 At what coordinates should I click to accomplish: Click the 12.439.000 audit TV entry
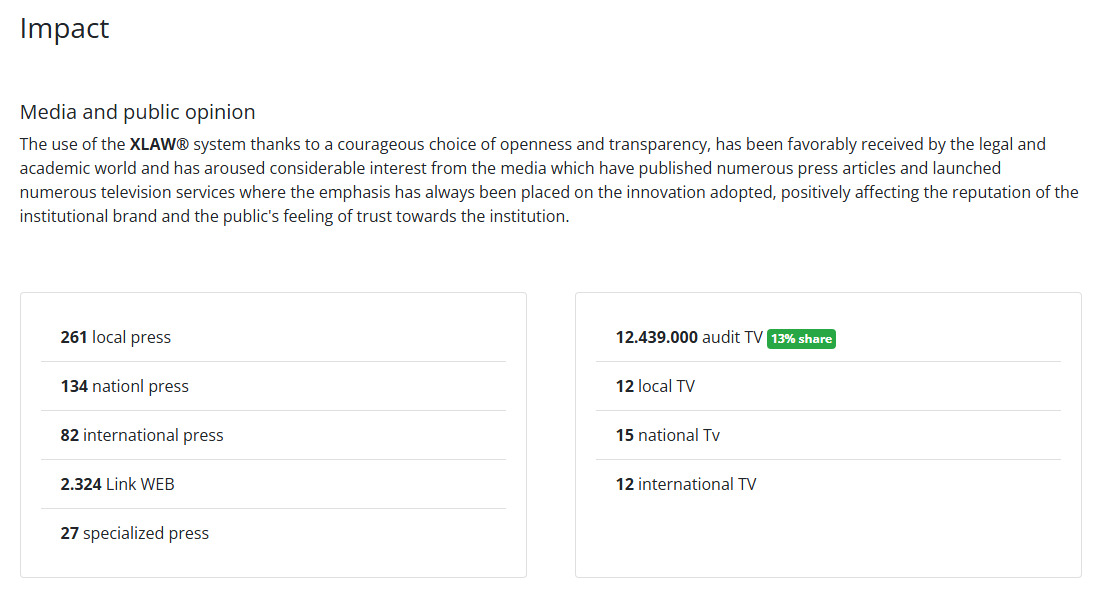828,337
